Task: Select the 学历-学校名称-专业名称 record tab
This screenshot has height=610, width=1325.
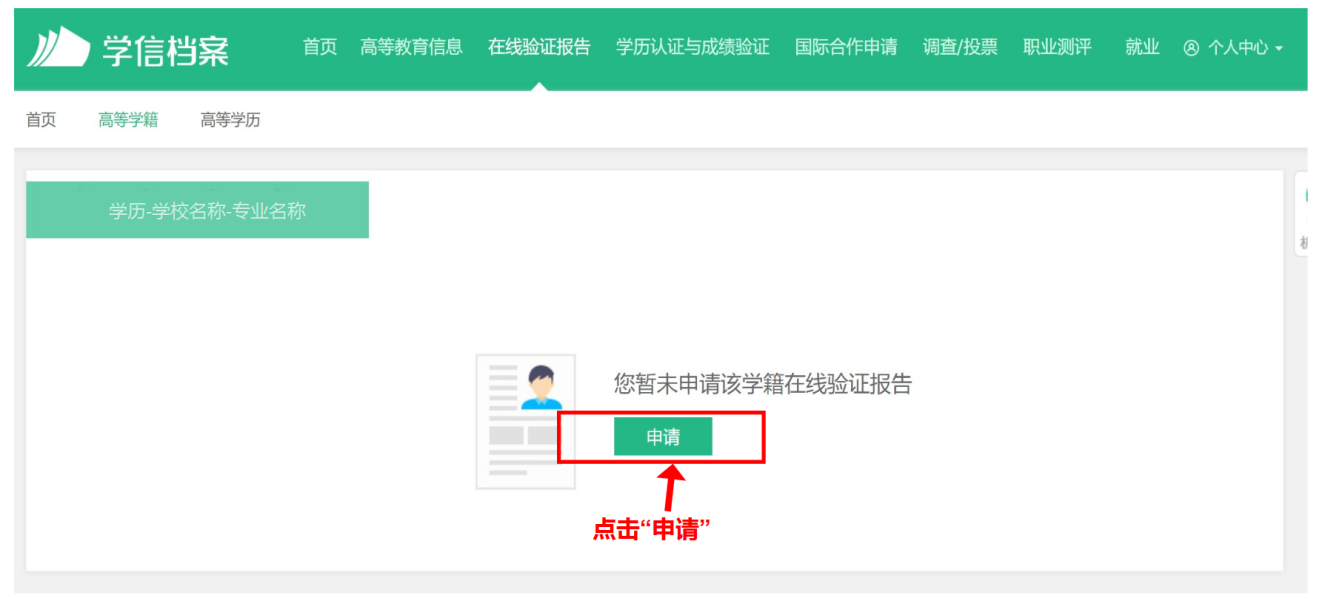Action: coord(197,210)
